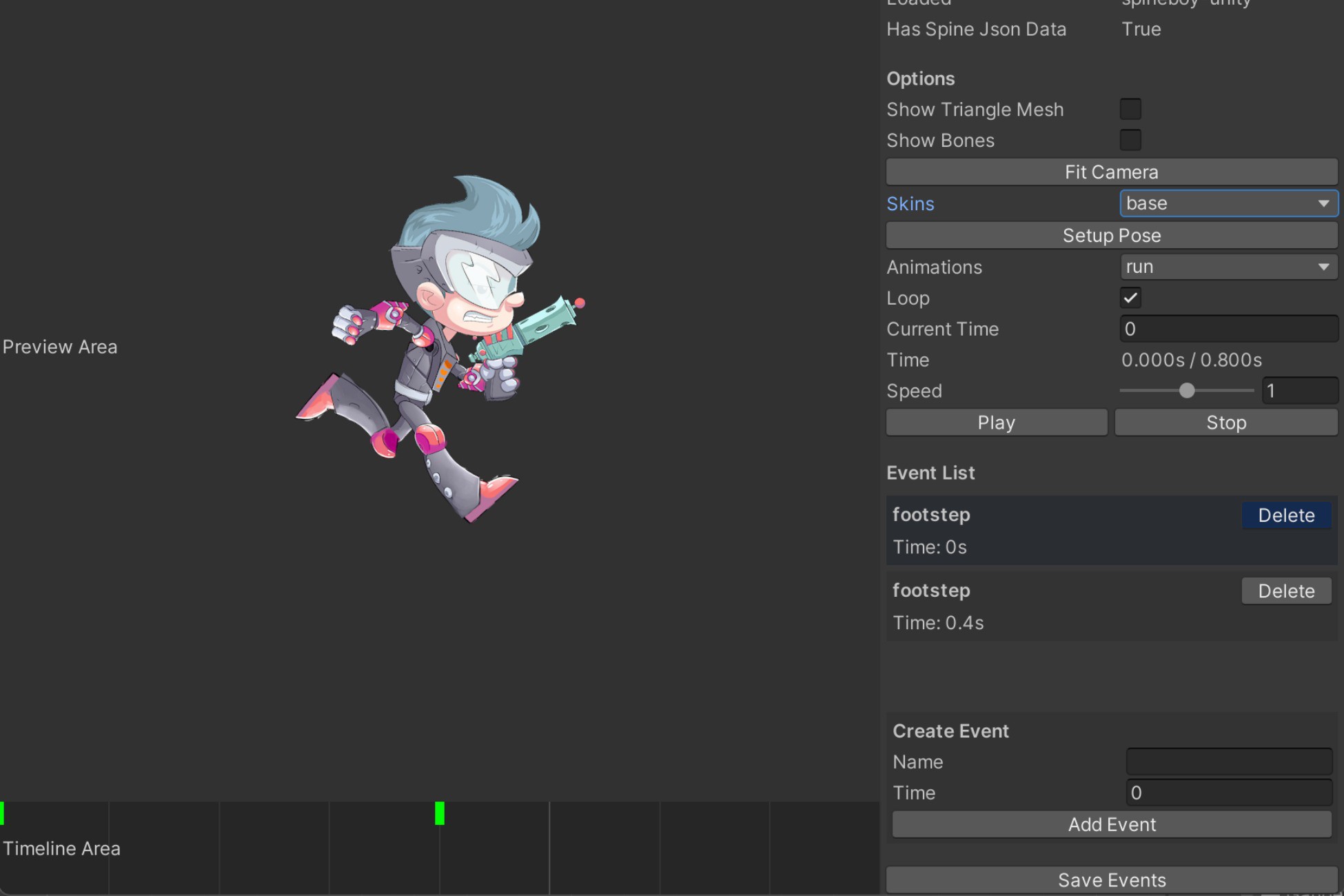The width and height of the screenshot is (1344, 896).
Task: Select the footstep event row at 0s
Action: pos(1112,531)
